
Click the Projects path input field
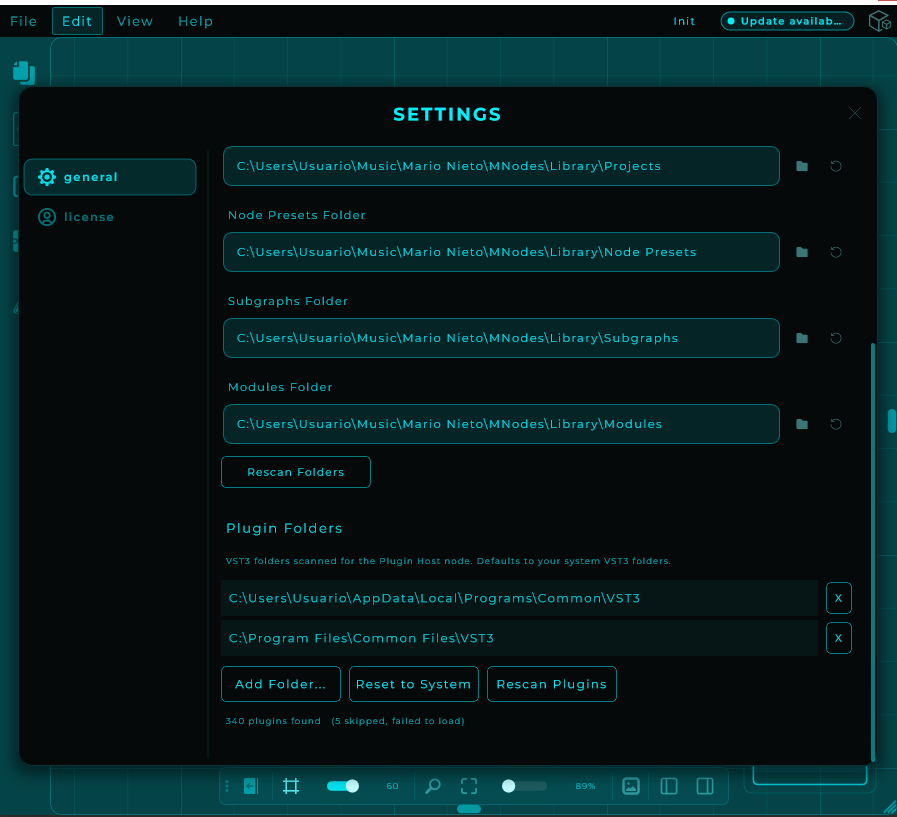click(501, 166)
